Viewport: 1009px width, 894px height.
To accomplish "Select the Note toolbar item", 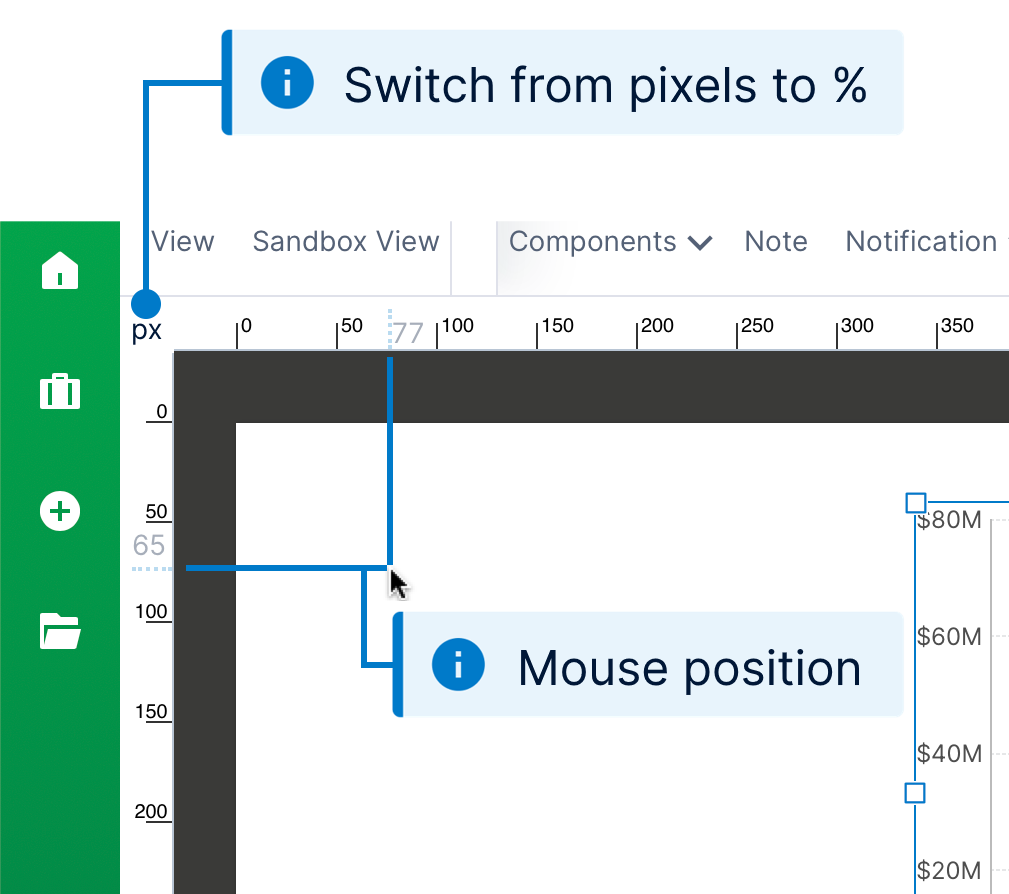I will pos(775,242).
